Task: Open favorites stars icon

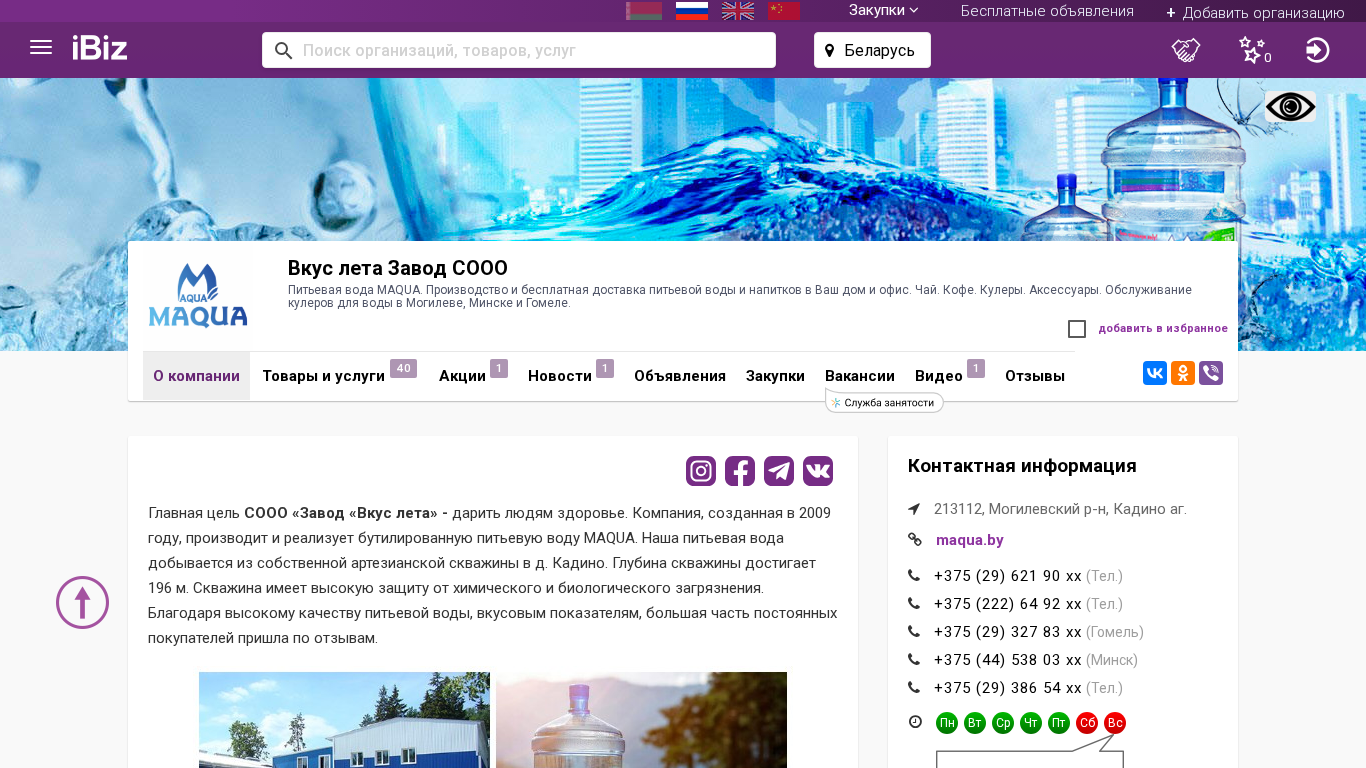Action: click(1252, 50)
